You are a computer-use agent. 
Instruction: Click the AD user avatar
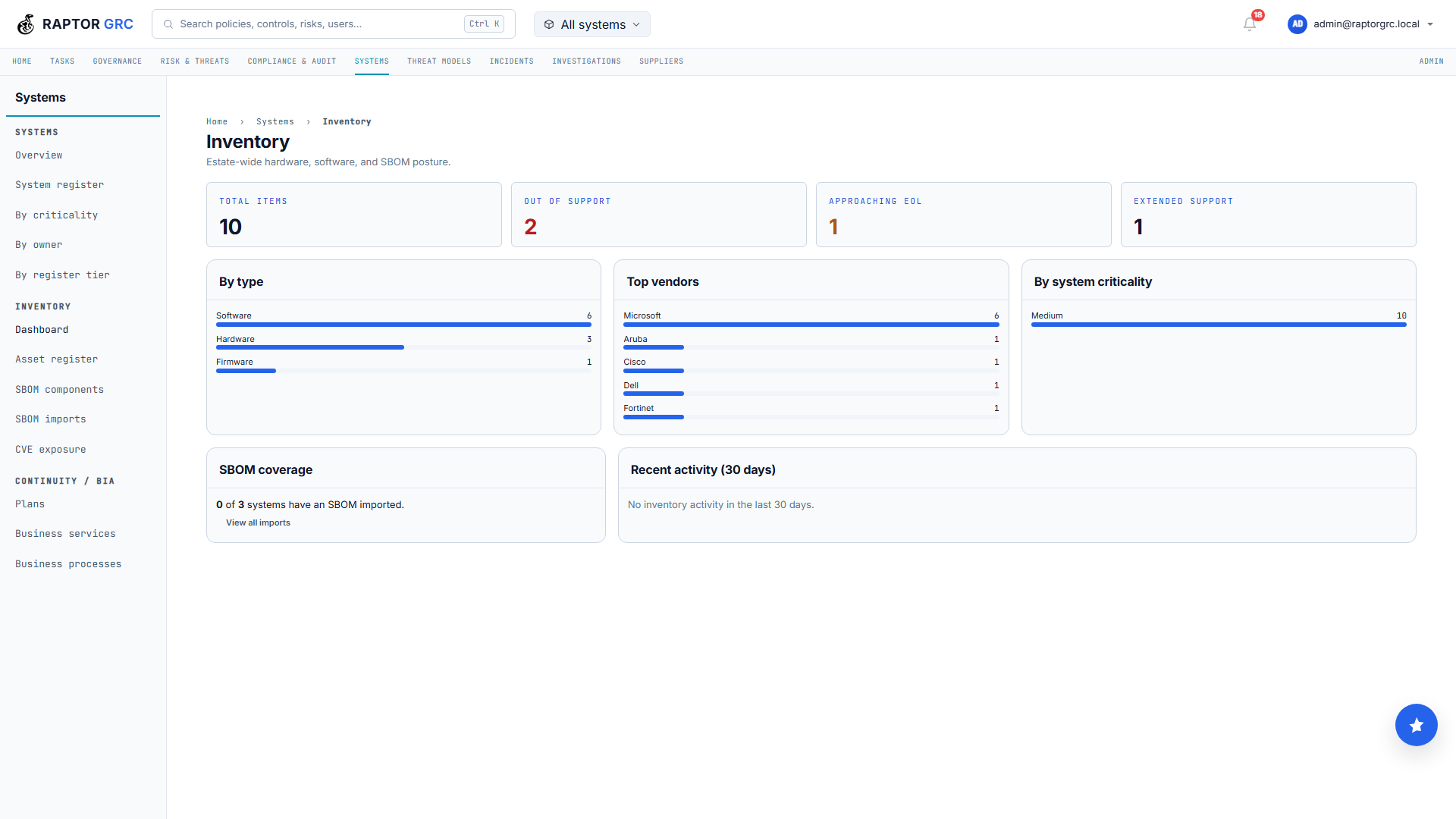(1298, 24)
